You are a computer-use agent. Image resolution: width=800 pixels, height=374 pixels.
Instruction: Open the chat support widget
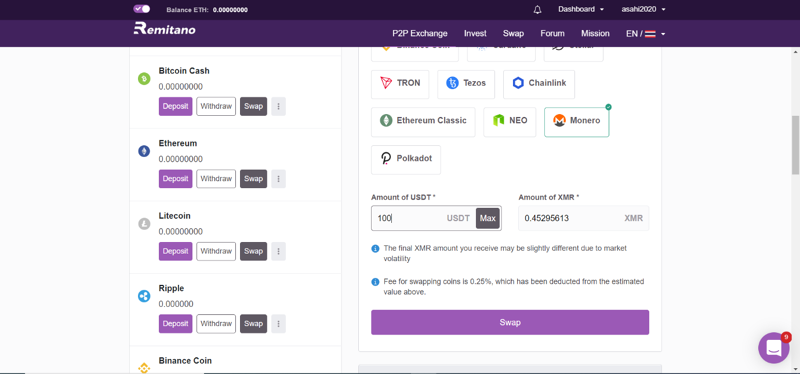pos(773,348)
